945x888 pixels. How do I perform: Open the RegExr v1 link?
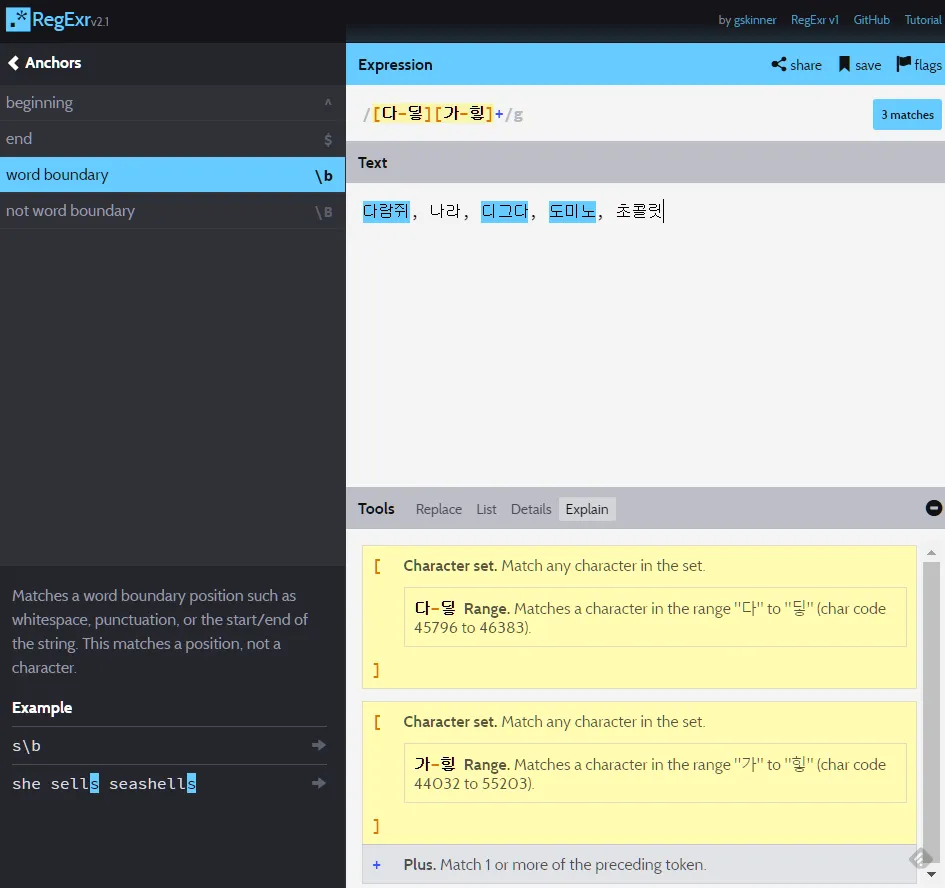coord(815,20)
